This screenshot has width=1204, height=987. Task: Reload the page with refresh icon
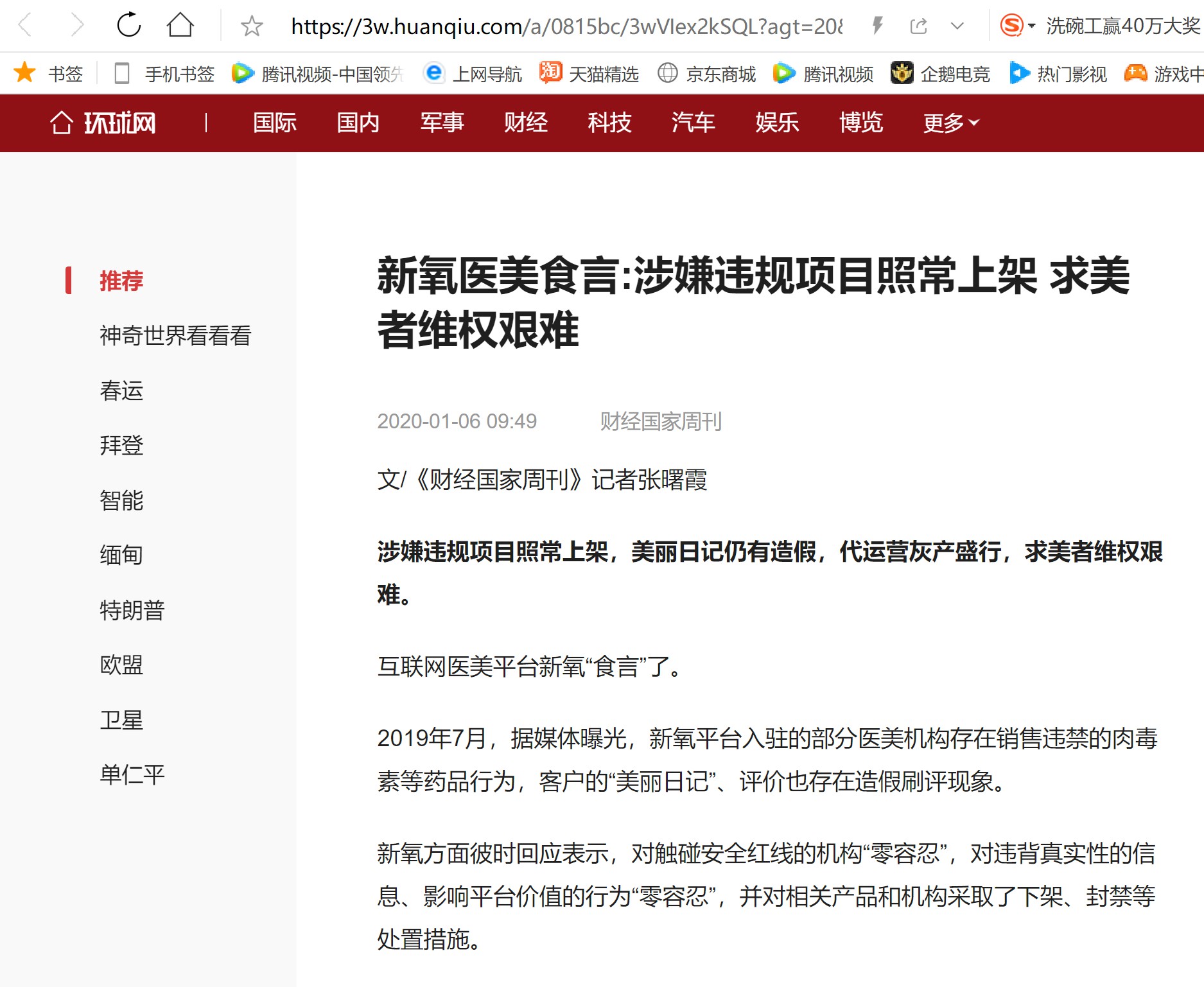tap(128, 26)
